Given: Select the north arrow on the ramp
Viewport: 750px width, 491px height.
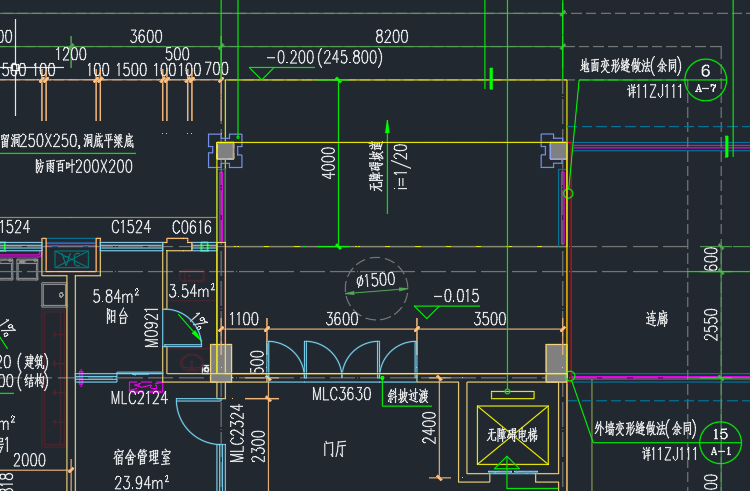Looking at the screenshot, I should (x=387, y=166).
